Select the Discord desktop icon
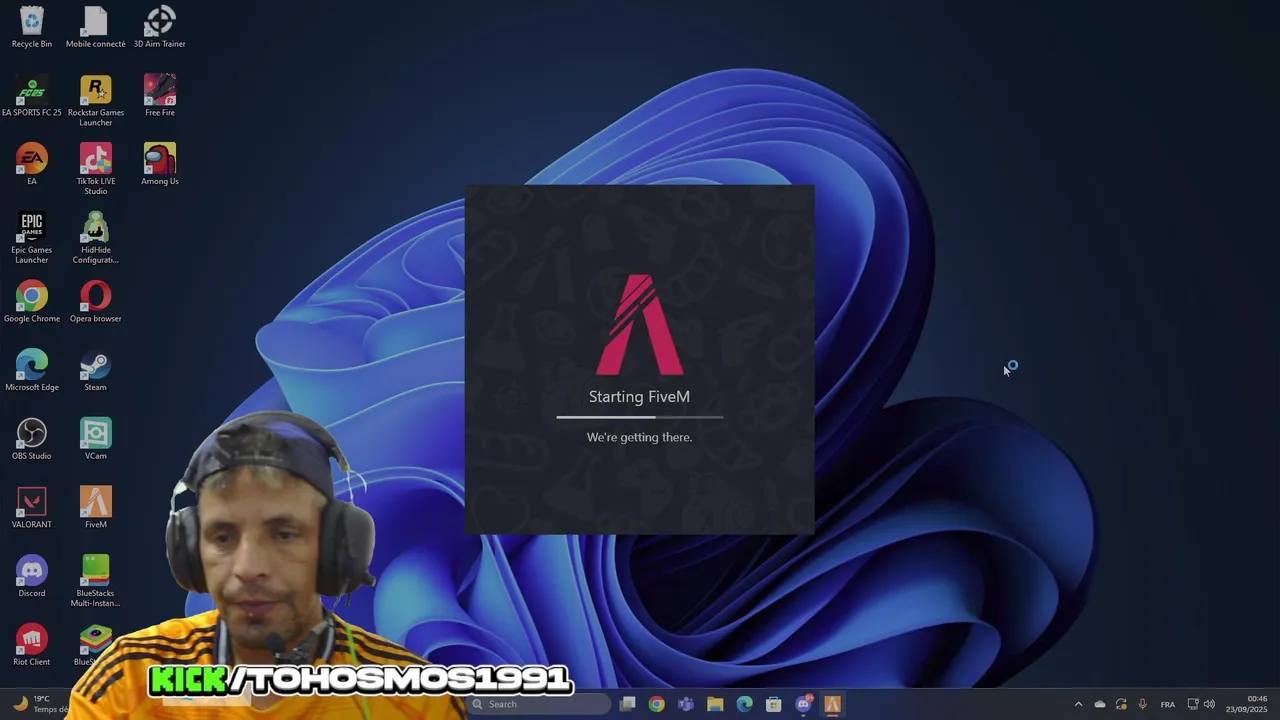The width and height of the screenshot is (1280, 720). (x=32, y=577)
